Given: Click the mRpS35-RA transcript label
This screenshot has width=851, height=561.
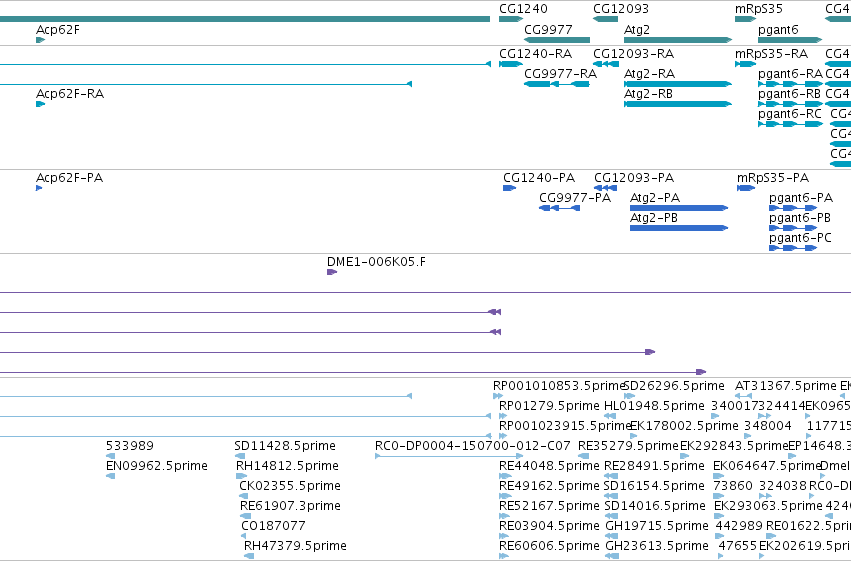Looking at the screenshot, I should (771, 54).
